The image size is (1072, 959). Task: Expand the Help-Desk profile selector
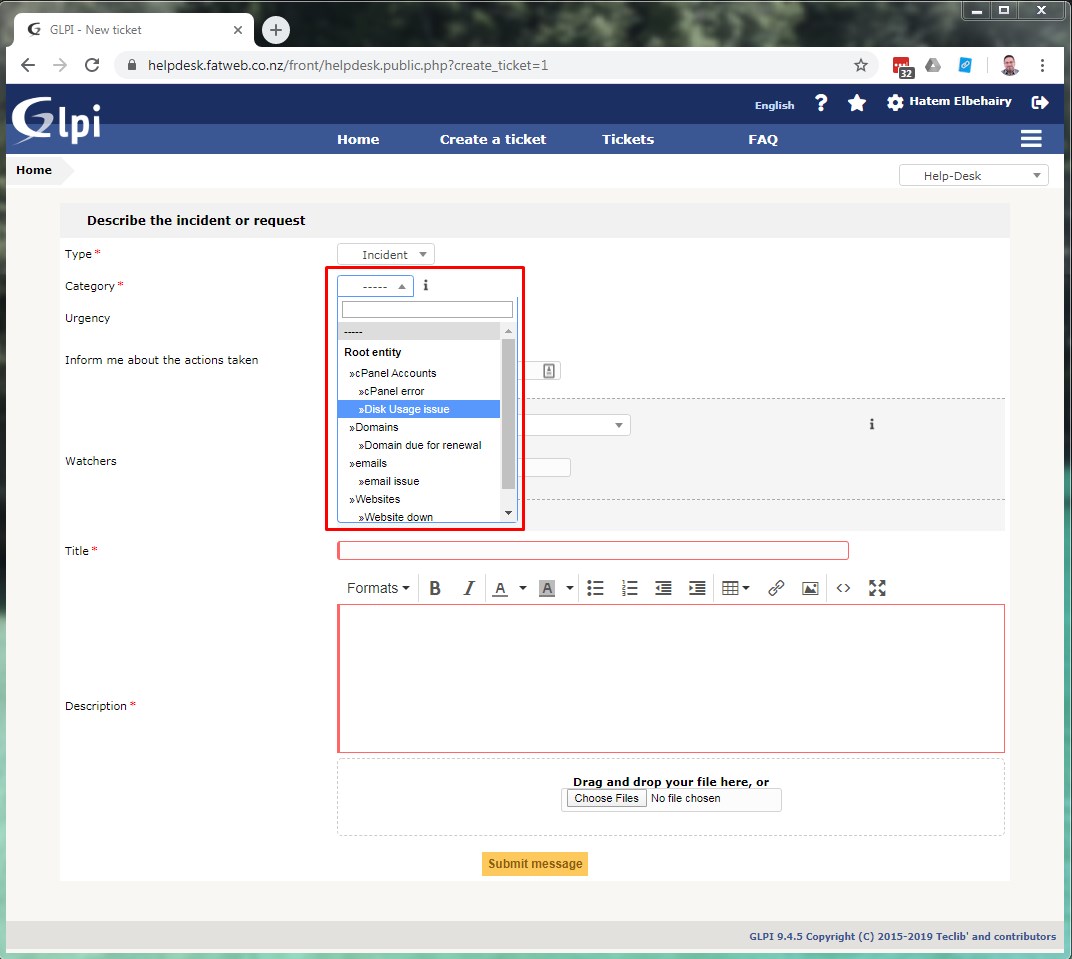[973, 176]
